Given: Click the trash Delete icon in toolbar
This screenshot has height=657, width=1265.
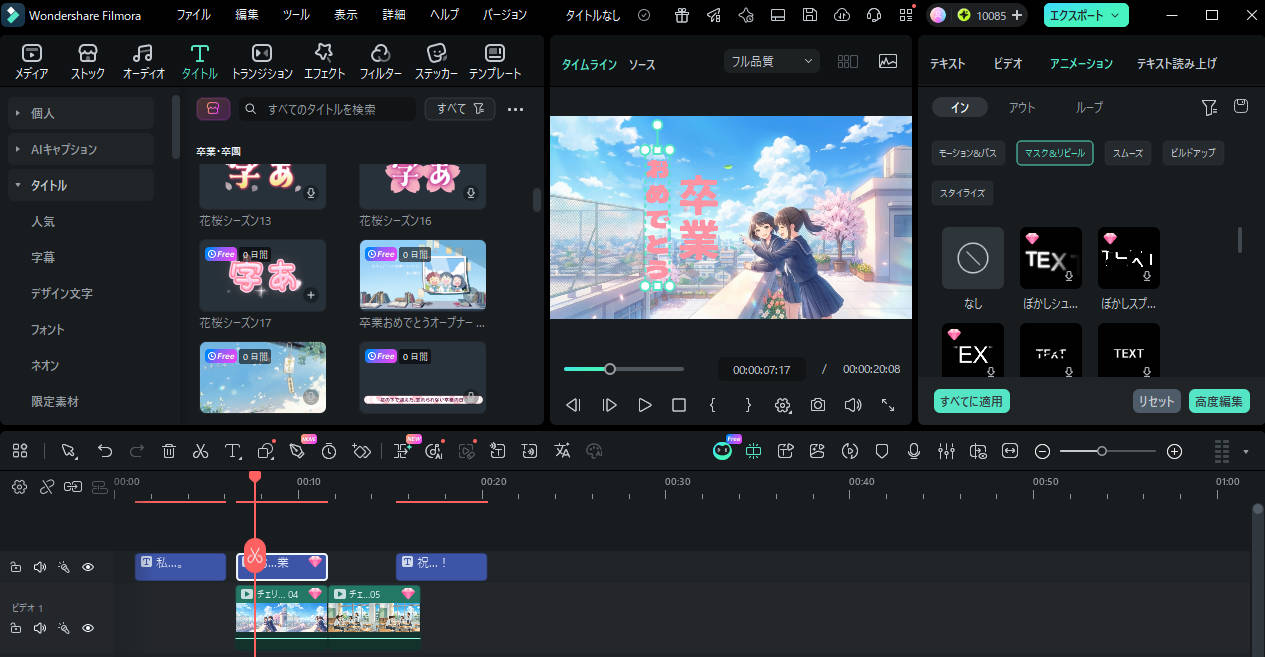Looking at the screenshot, I should (x=169, y=452).
